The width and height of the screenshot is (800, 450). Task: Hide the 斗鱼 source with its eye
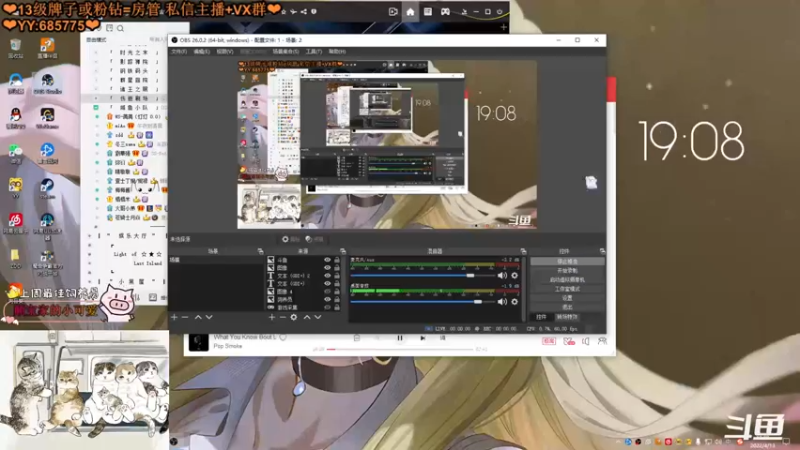pos(328,260)
